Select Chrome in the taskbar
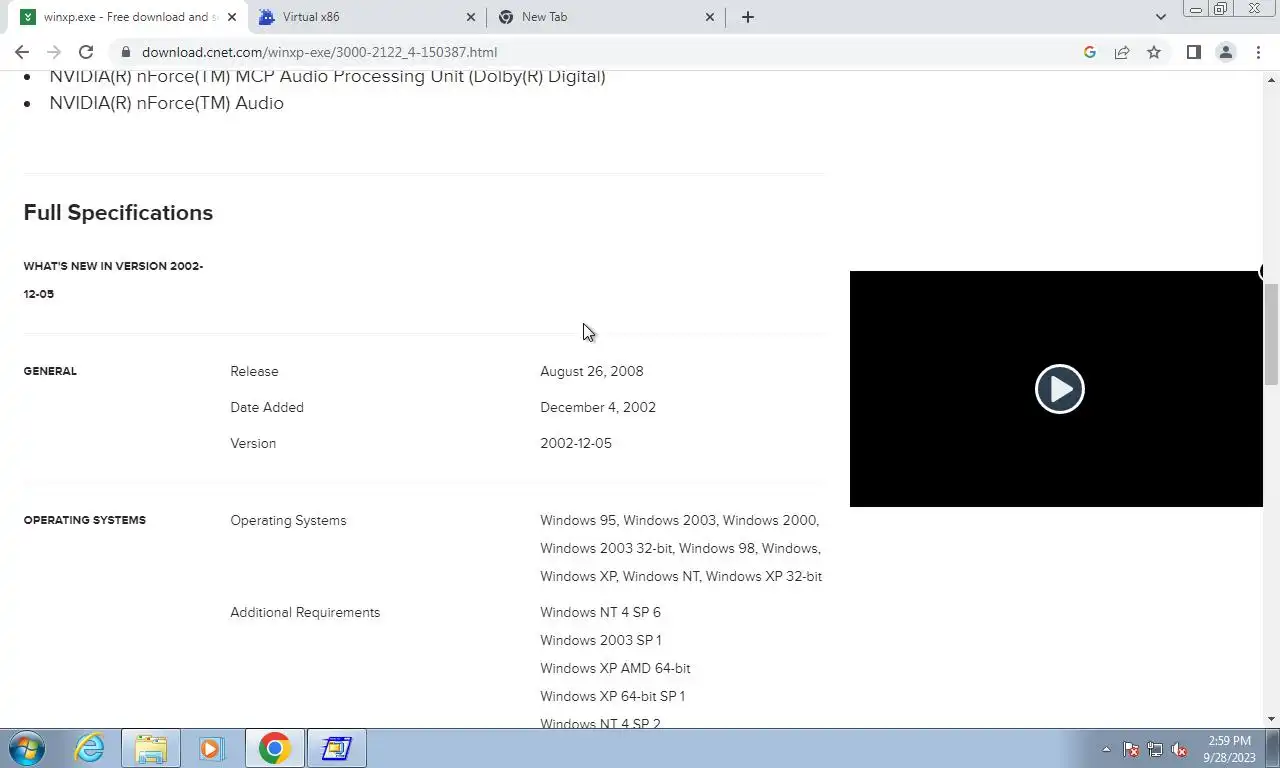The height and width of the screenshot is (768, 1280). pyautogui.click(x=274, y=748)
